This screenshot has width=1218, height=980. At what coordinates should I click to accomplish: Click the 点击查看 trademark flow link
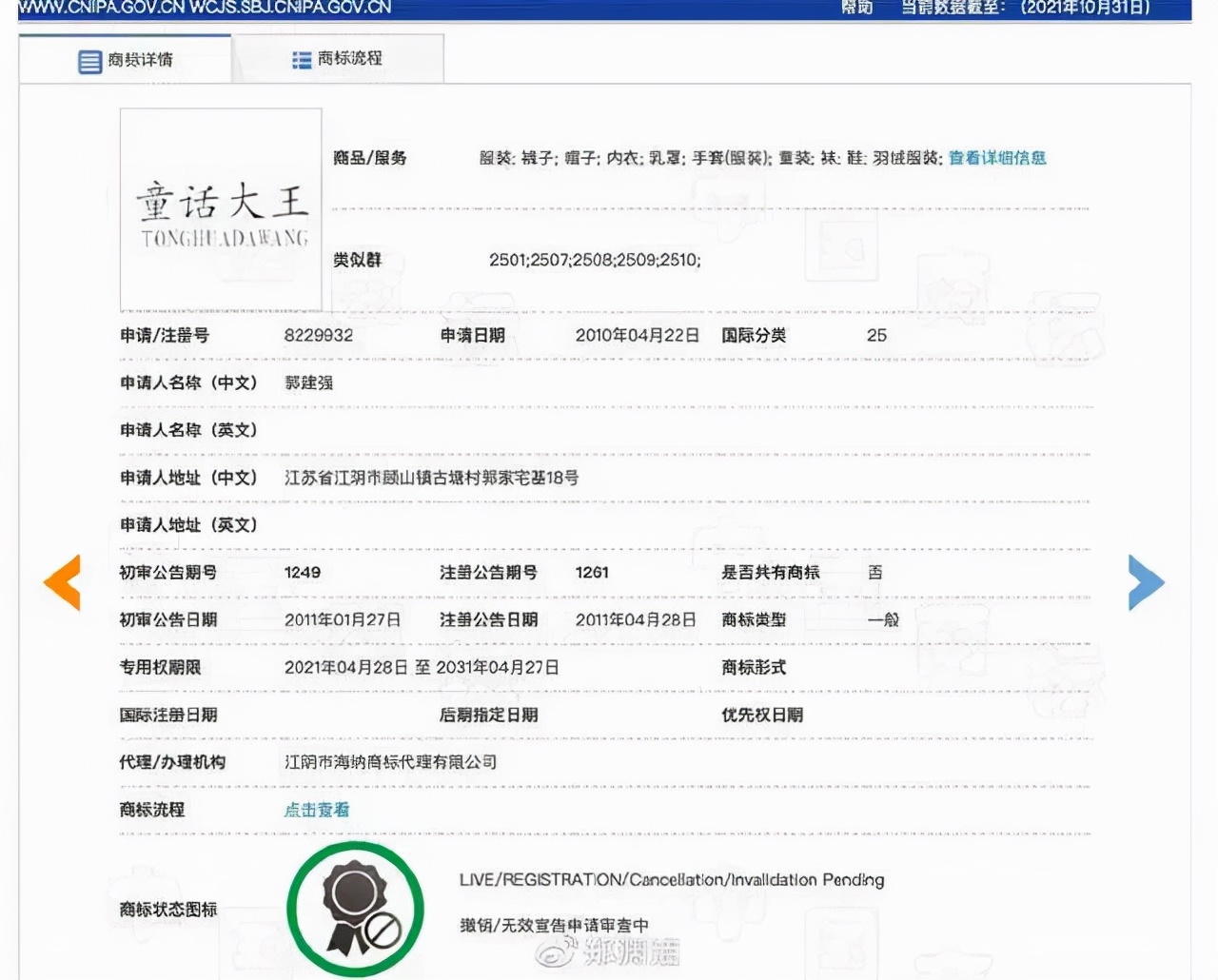(x=317, y=810)
